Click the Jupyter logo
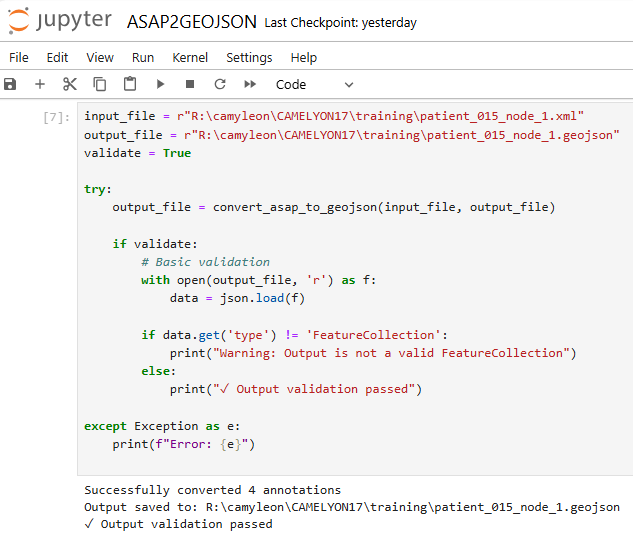 [x=60, y=21]
